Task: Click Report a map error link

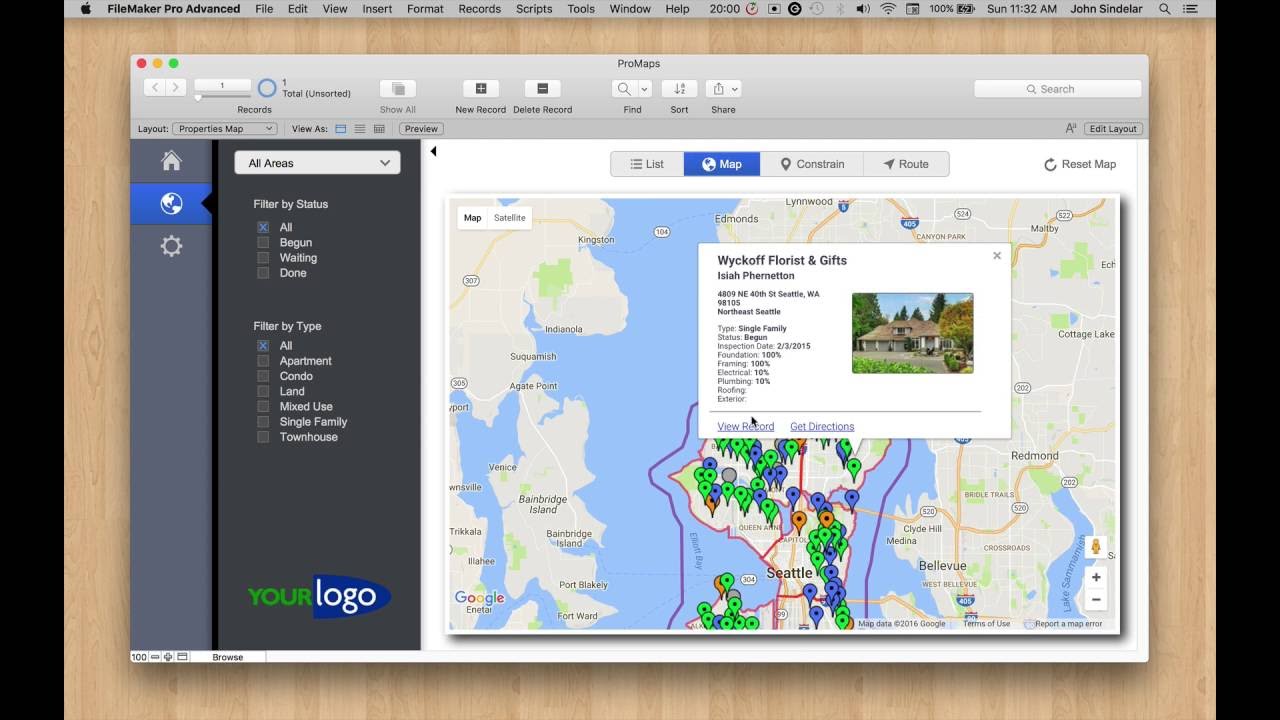Action: pos(1068,624)
